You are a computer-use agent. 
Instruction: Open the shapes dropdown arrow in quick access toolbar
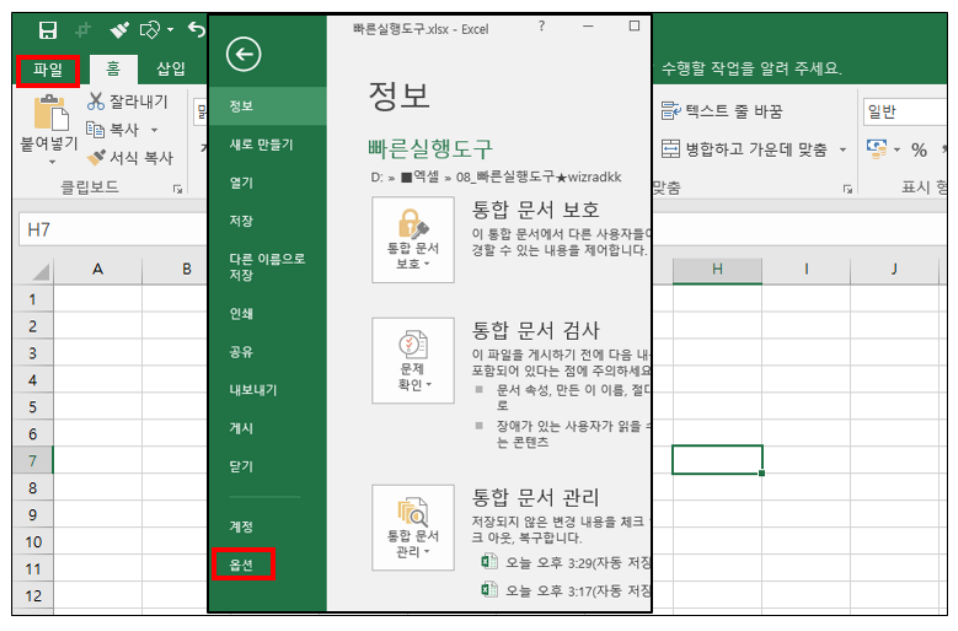[170, 29]
